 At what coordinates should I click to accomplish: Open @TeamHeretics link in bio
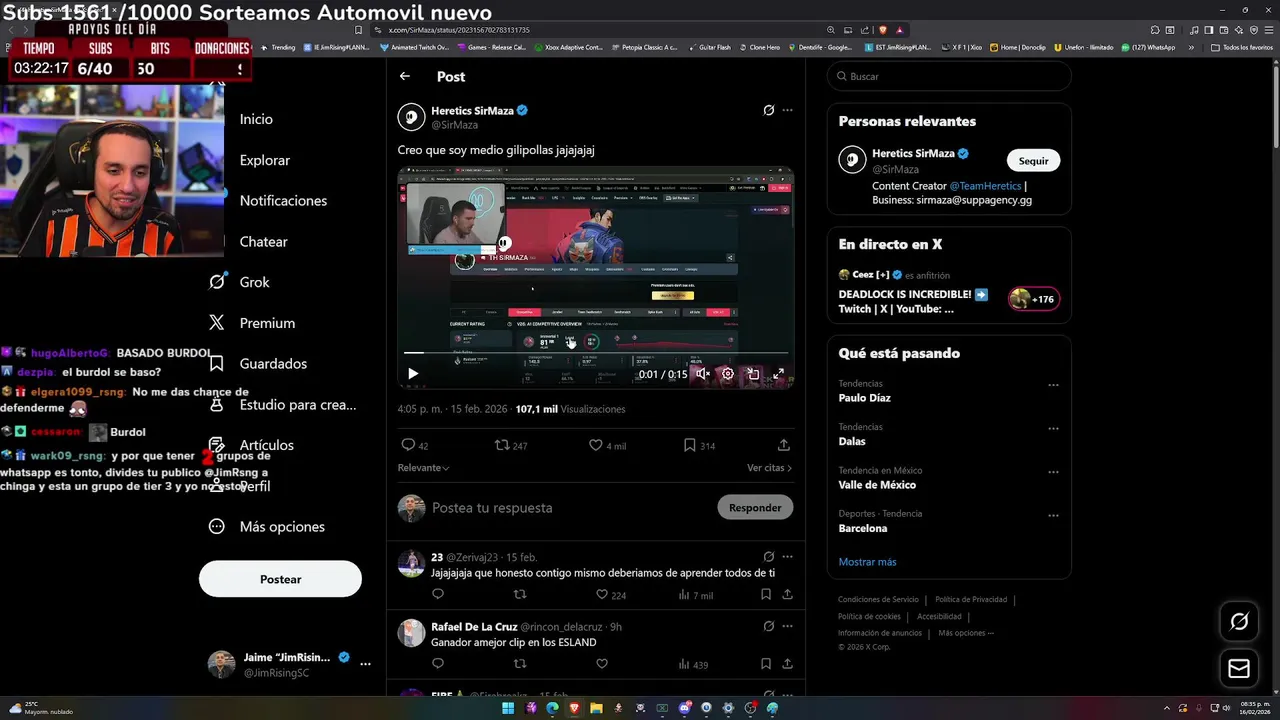pyautogui.click(x=985, y=186)
